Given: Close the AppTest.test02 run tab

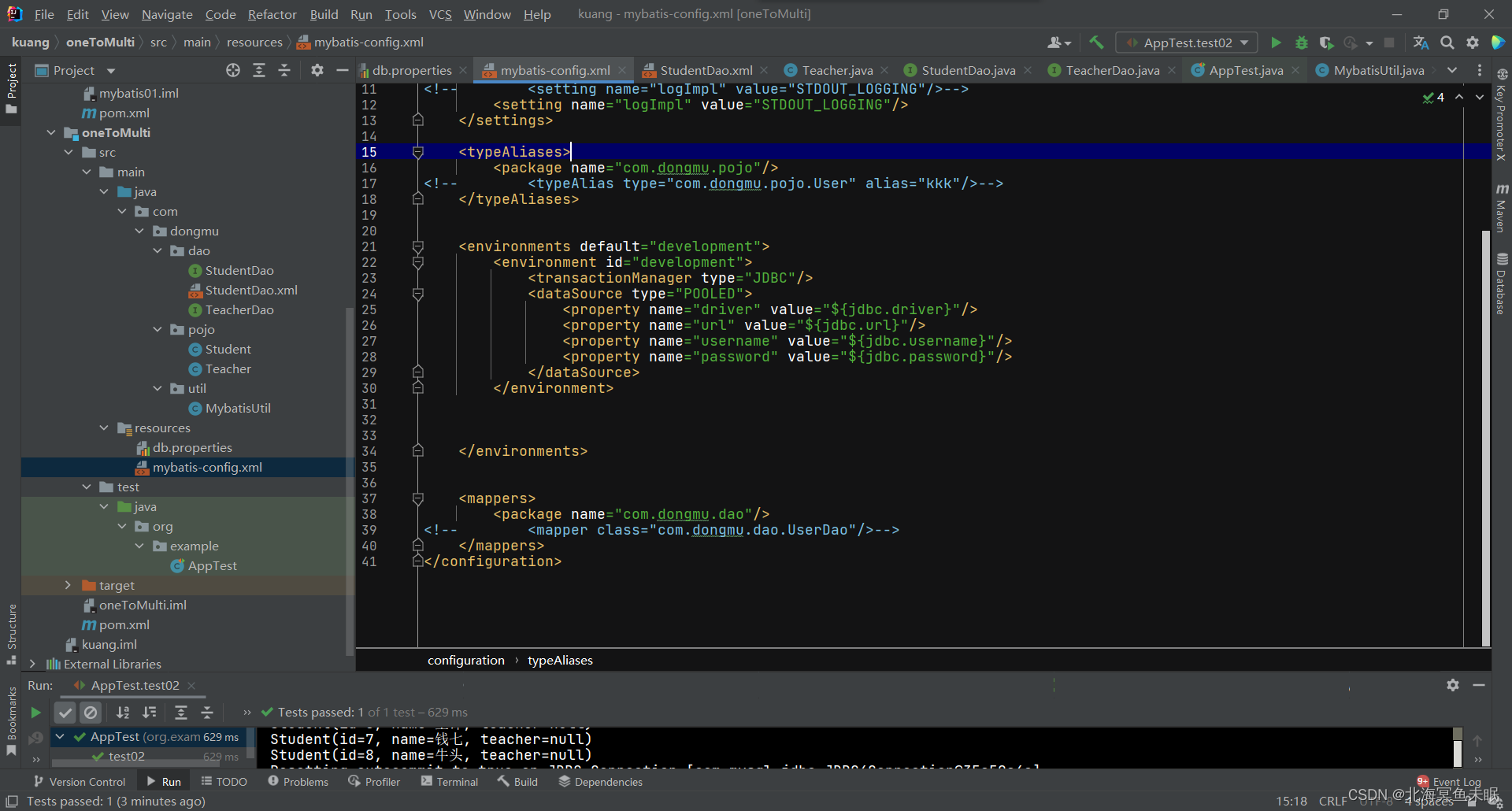Looking at the screenshot, I should [191, 685].
